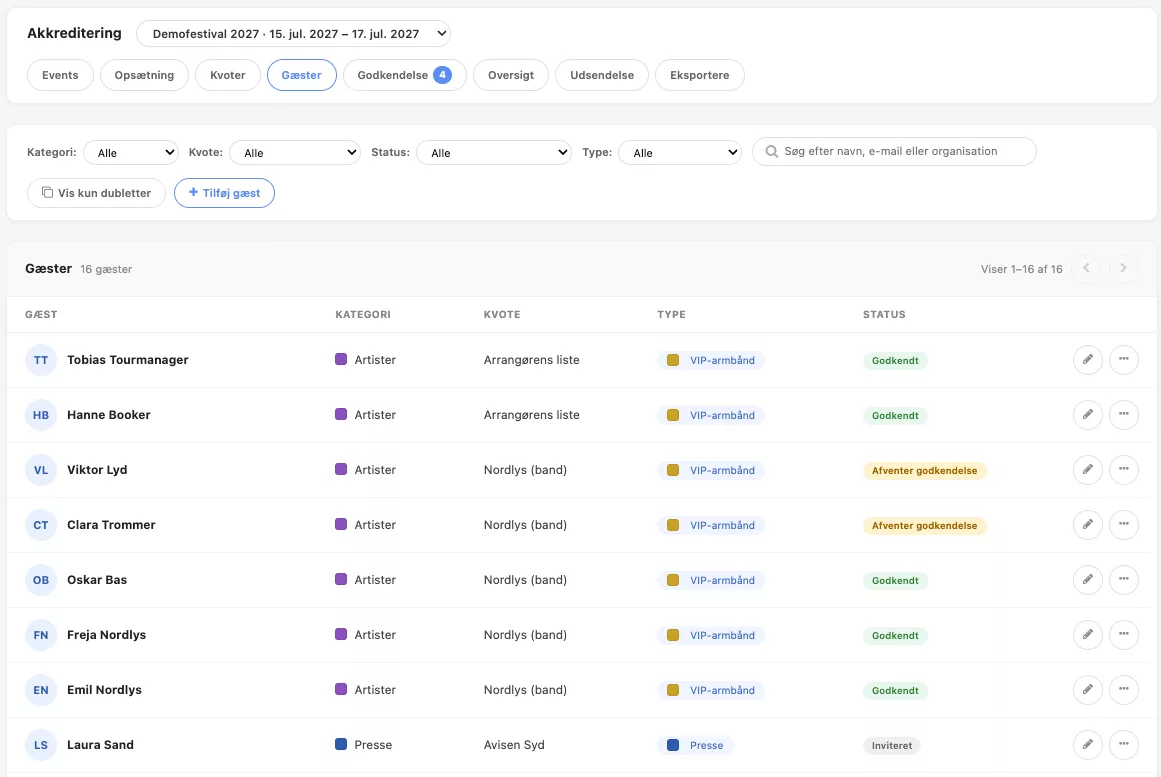Open the ellipsis menu for Clara Trommer
1161x777 pixels.
(1124, 524)
